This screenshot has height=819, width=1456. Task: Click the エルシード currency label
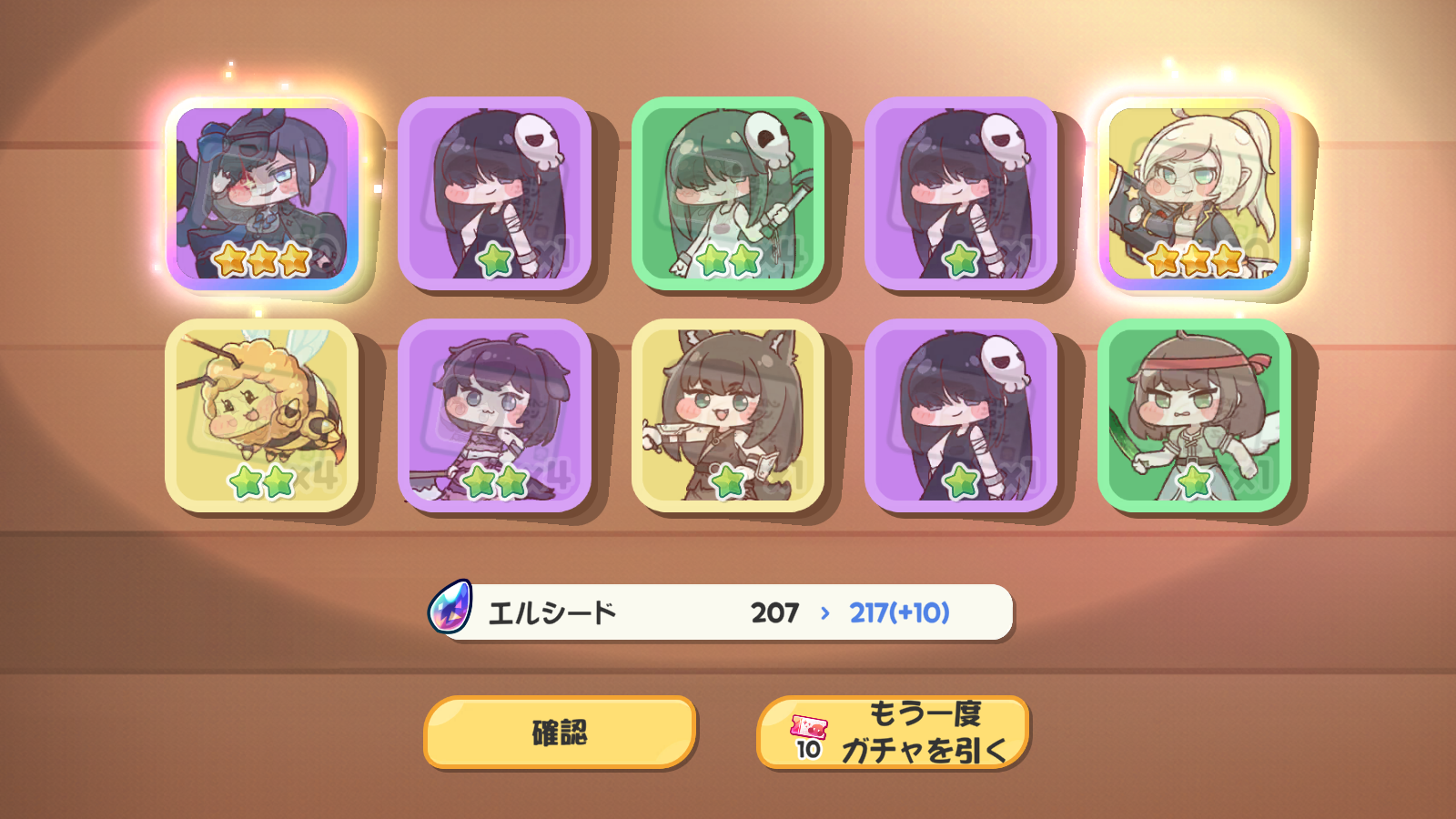tap(552, 612)
